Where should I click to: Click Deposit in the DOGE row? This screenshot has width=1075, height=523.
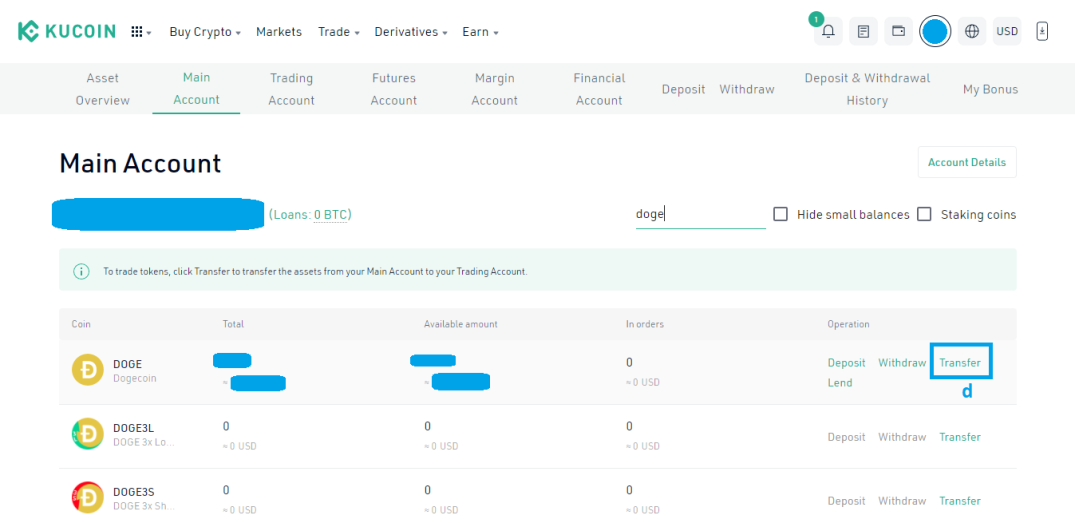846,363
